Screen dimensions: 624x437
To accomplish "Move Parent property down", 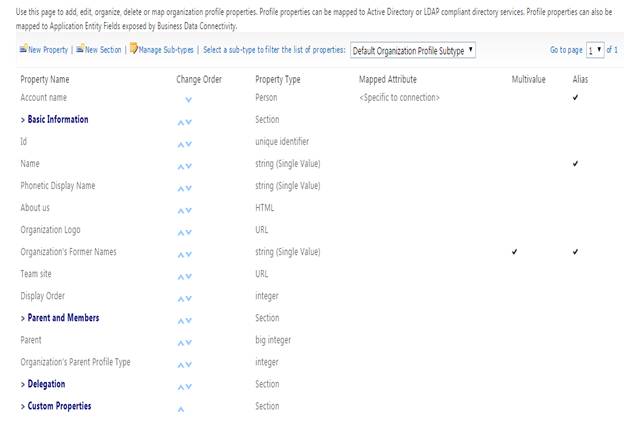I will click(189, 341).
